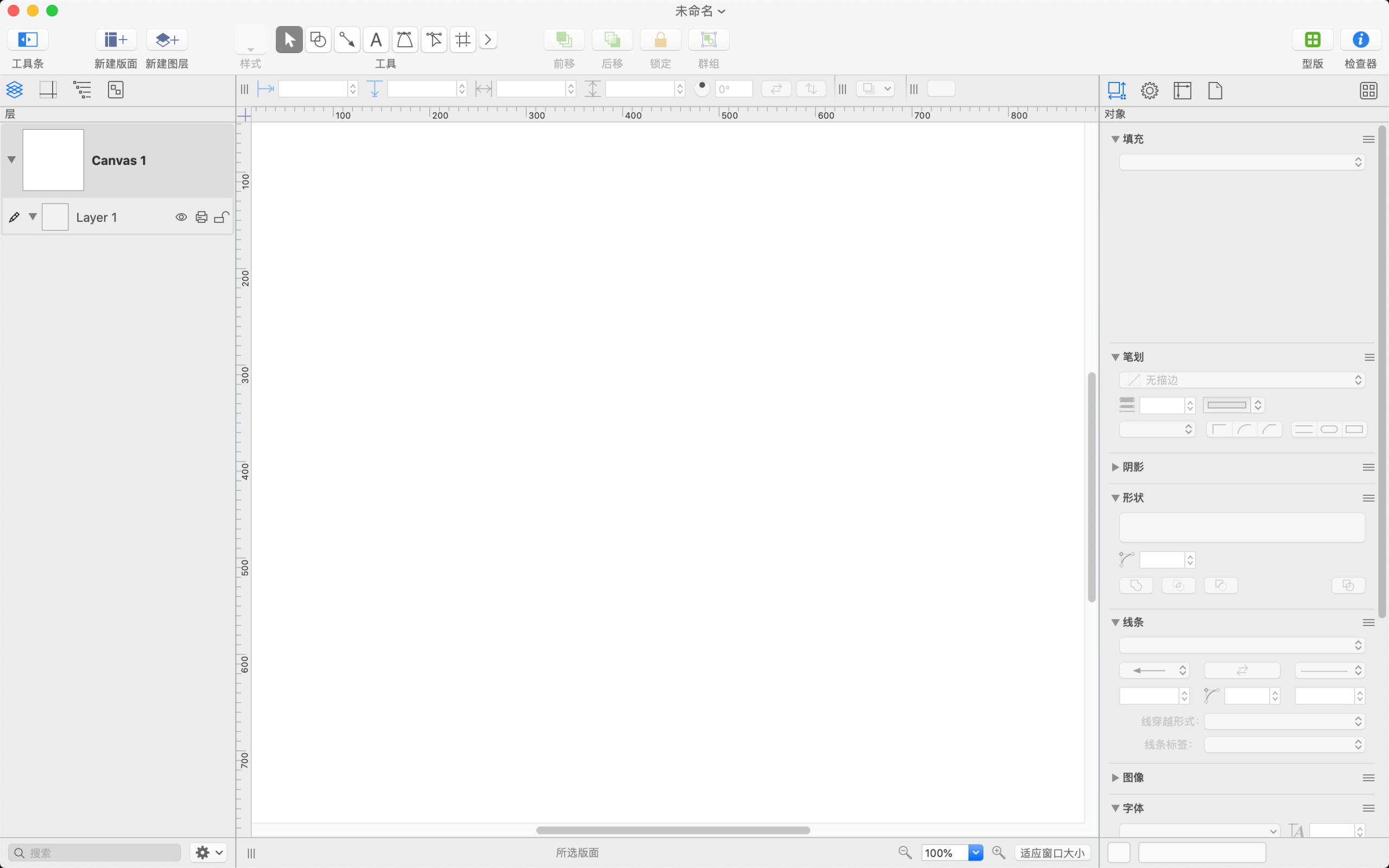The width and height of the screenshot is (1389, 868).
Task: Click the New Canvas icon
Action: pos(116,40)
